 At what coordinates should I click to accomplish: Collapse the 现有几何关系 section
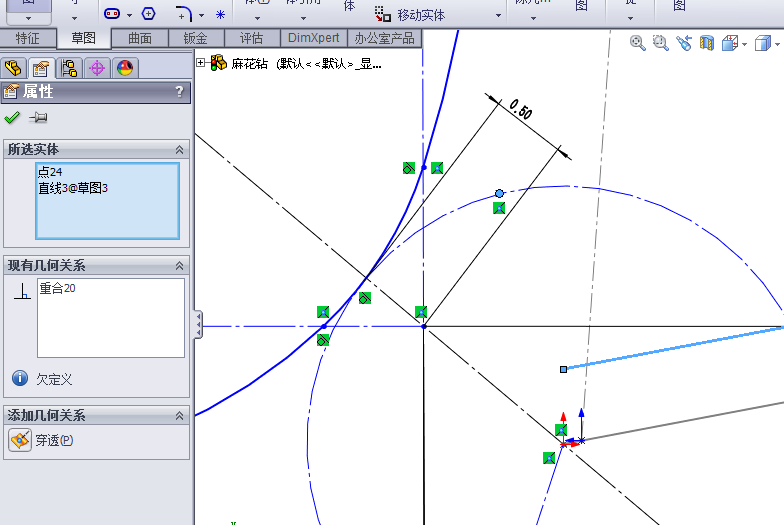coord(180,265)
